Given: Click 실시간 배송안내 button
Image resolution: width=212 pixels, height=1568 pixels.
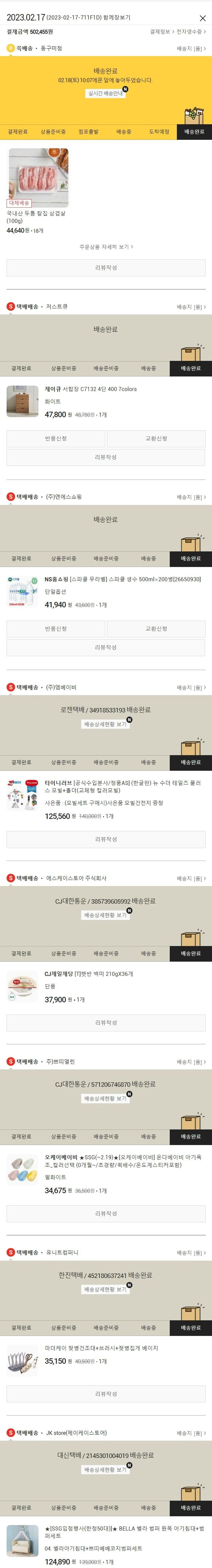Looking at the screenshot, I should click(106, 94).
